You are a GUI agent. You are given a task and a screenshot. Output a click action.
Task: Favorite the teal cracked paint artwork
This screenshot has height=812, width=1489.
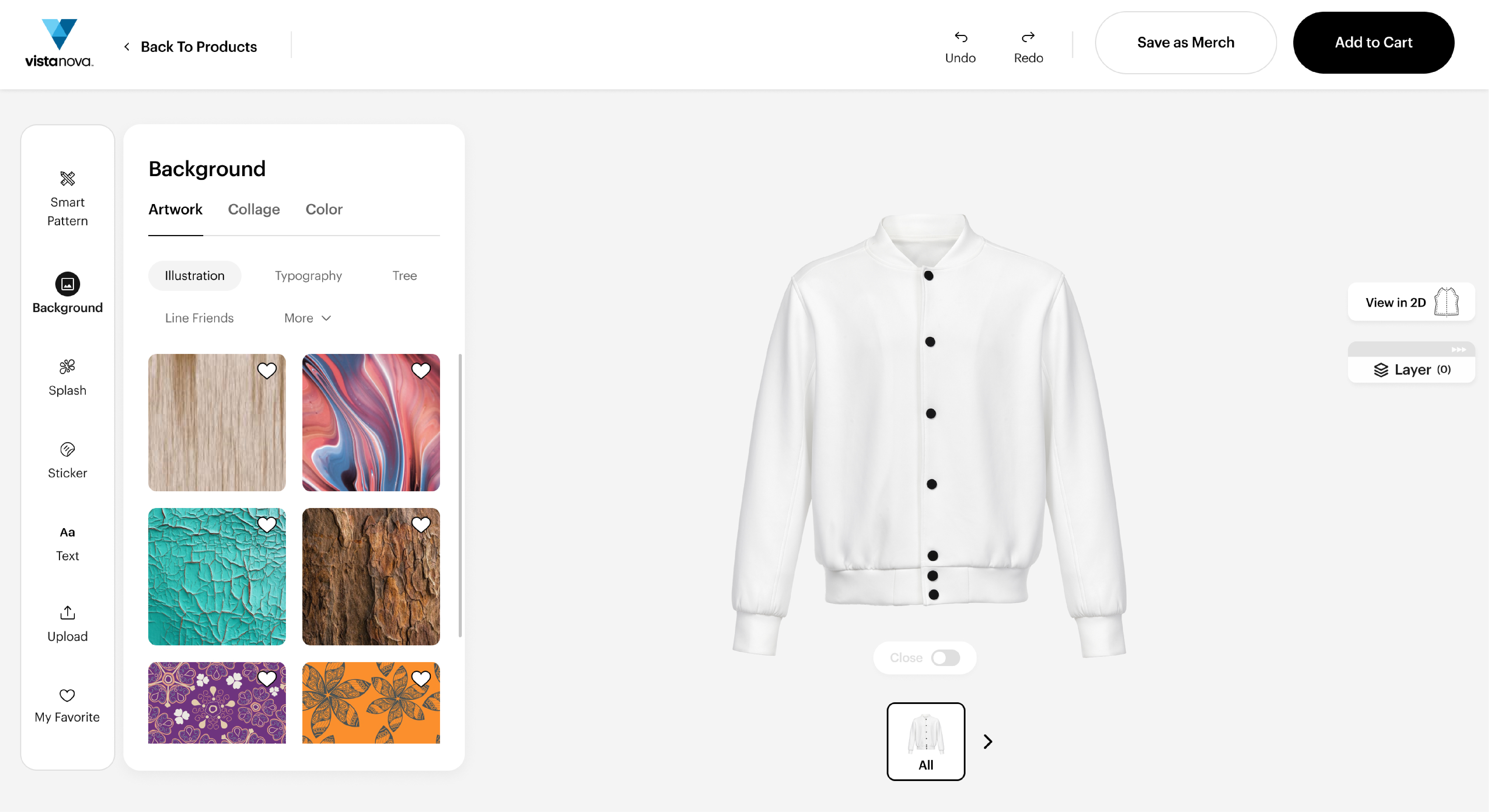pyautogui.click(x=266, y=525)
